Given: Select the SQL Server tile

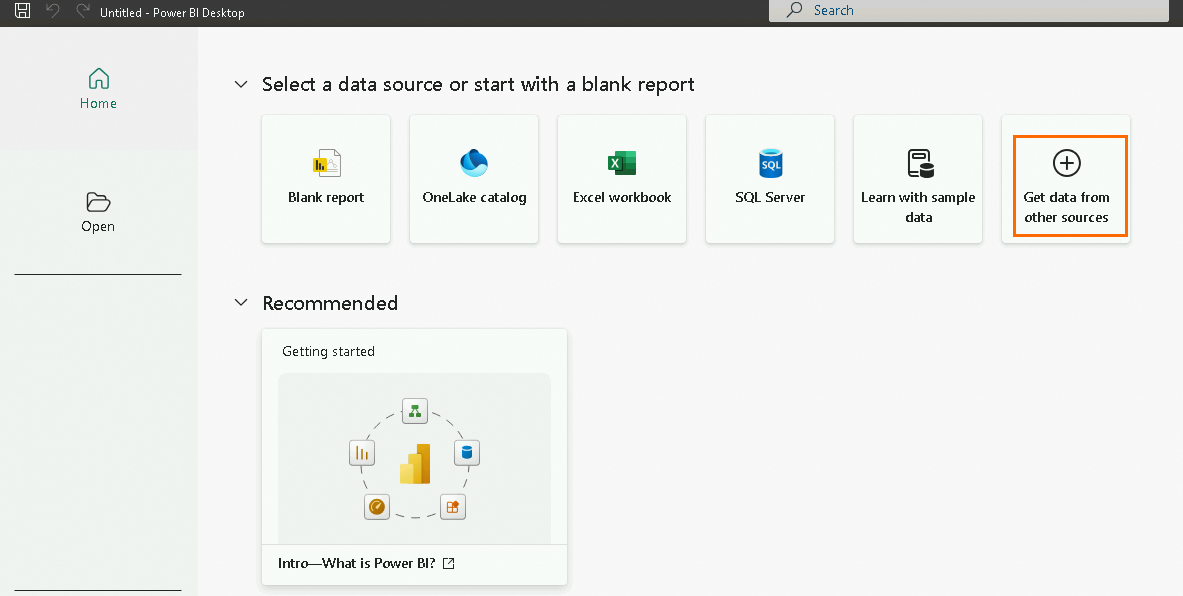Looking at the screenshot, I should coord(770,179).
